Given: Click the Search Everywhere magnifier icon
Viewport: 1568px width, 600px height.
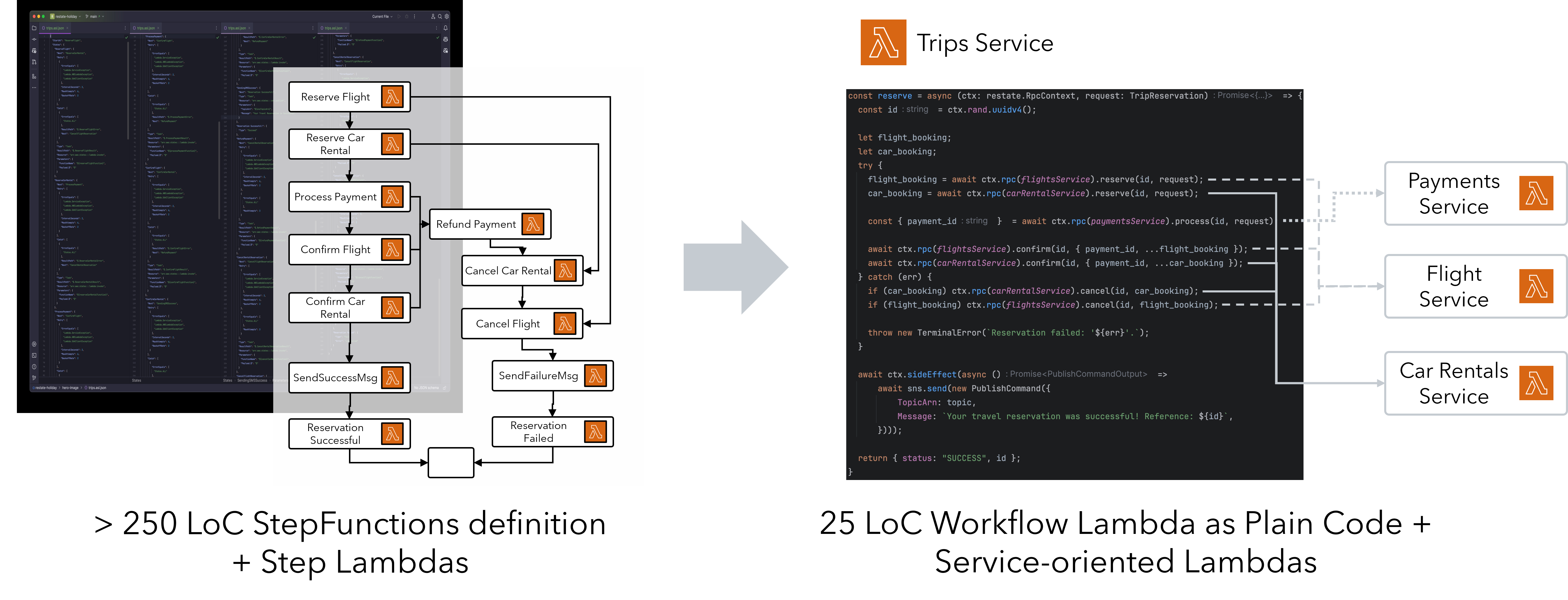Looking at the screenshot, I should click(x=440, y=16).
